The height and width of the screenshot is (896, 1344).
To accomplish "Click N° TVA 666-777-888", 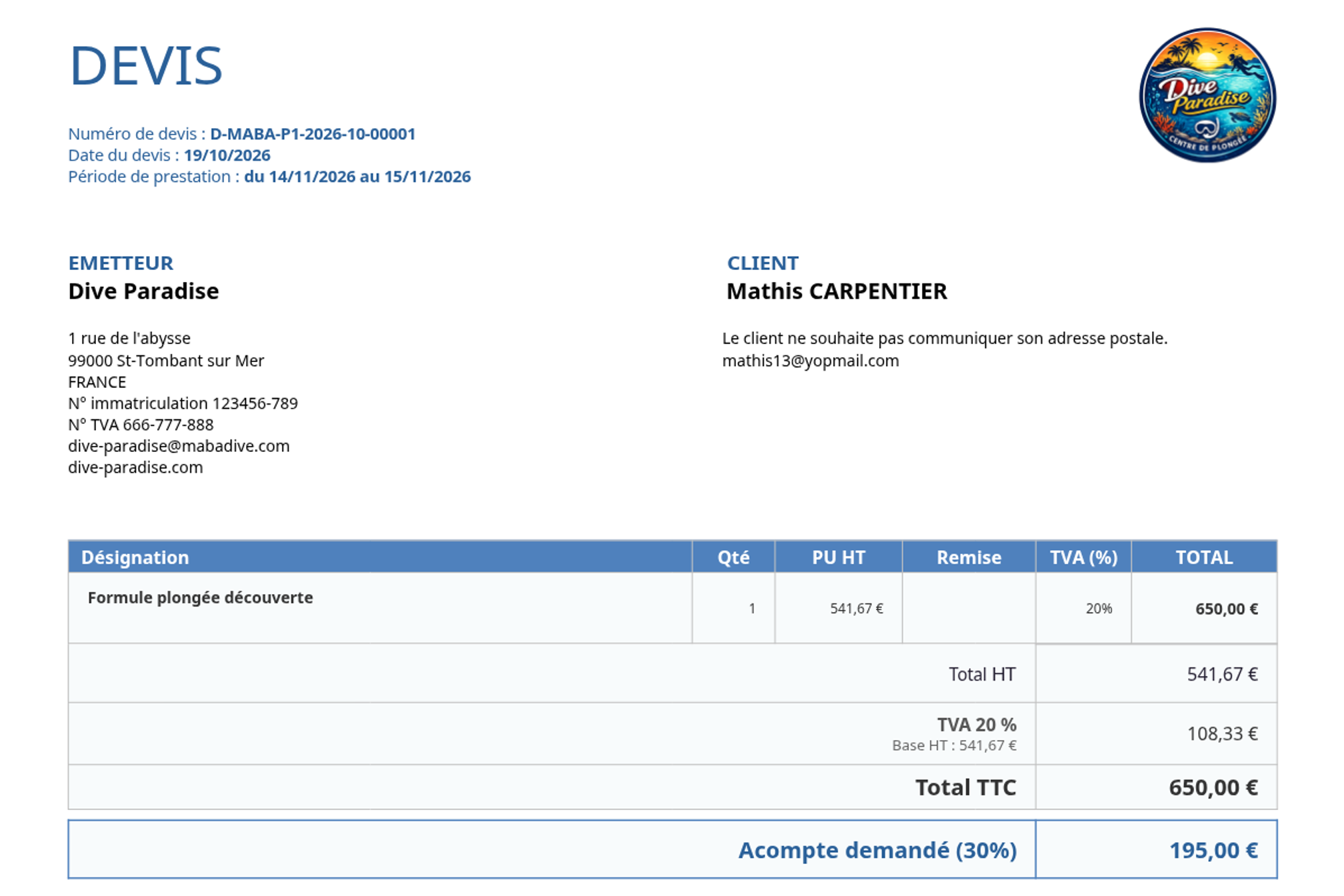I will 141,425.
